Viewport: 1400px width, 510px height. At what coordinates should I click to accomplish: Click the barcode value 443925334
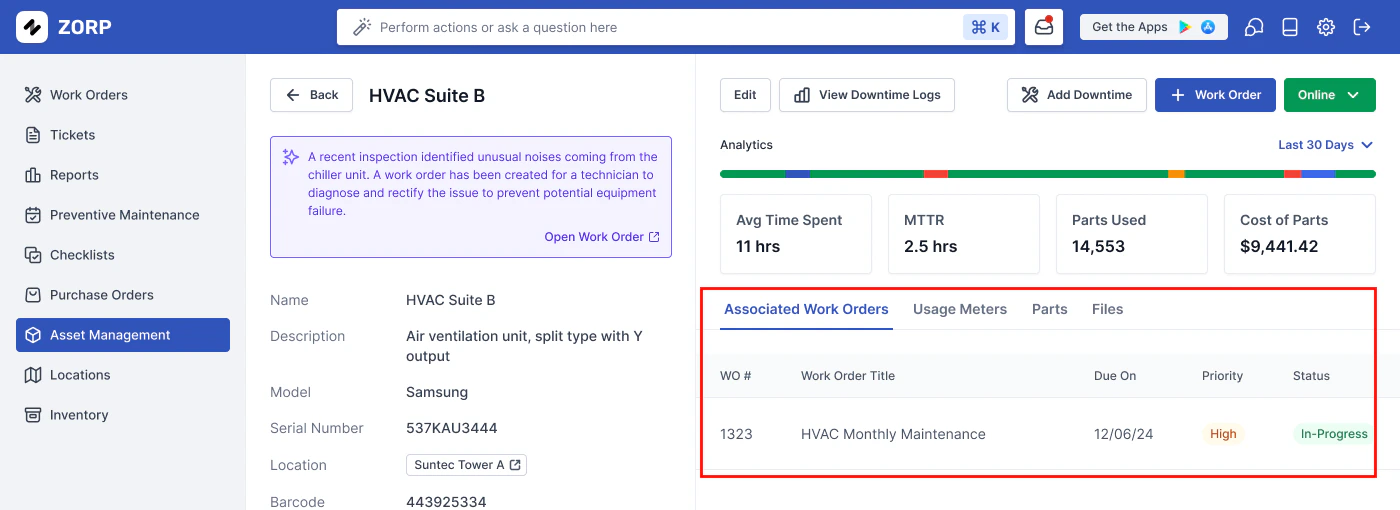tap(446, 502)
